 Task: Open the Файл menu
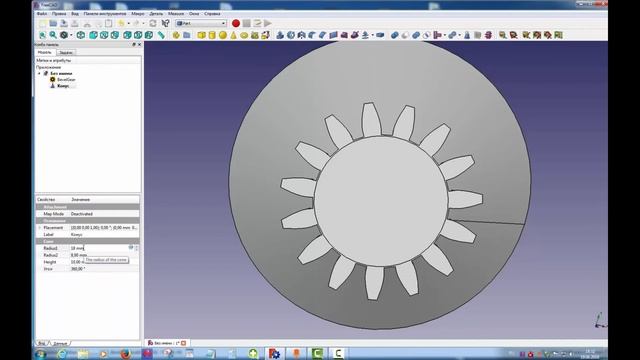pyautogui.click(x=42, y=13)
